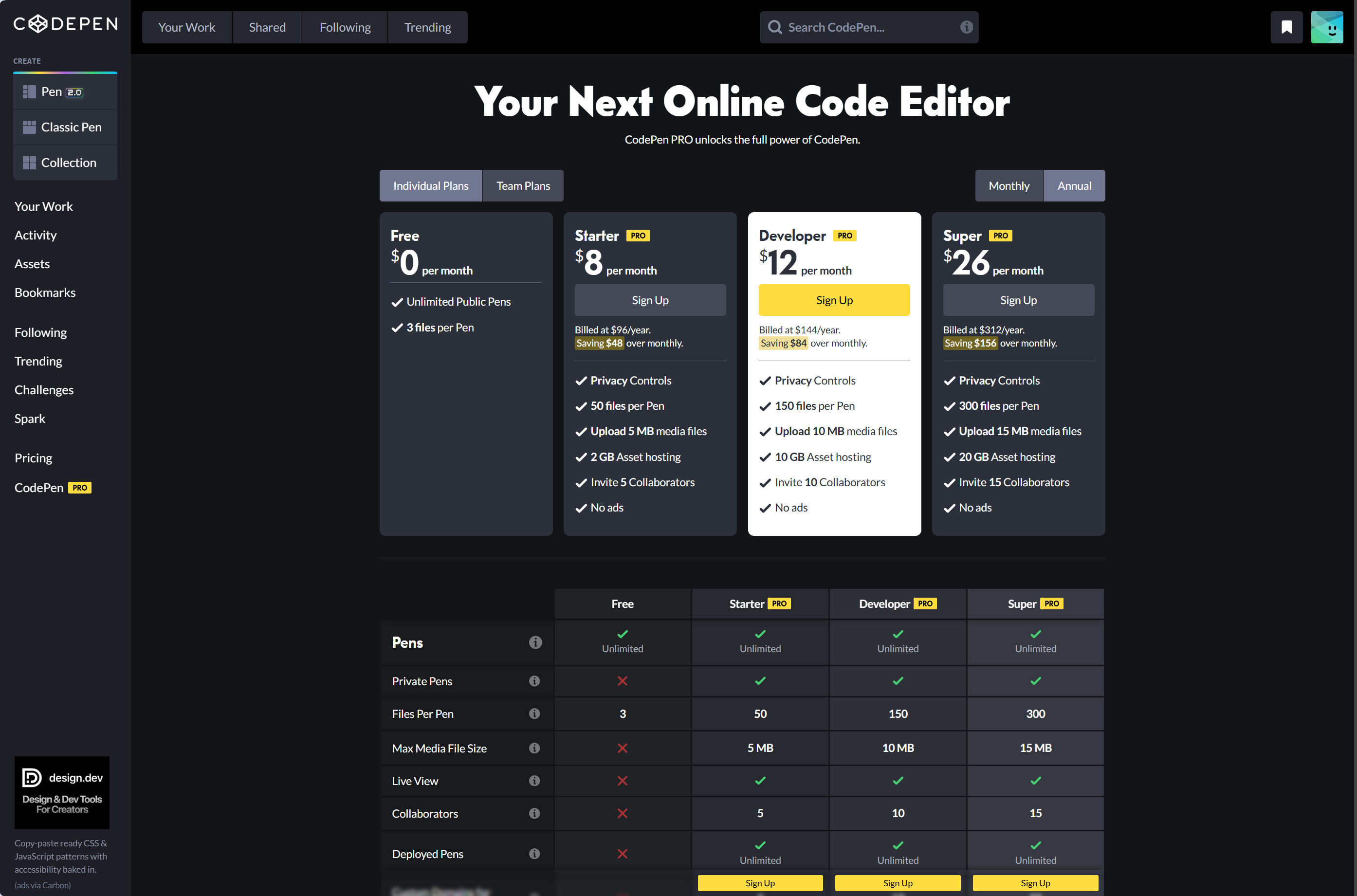Open Spark in the sidebar
Screen dimensions: 1357x896
point(30,418)
